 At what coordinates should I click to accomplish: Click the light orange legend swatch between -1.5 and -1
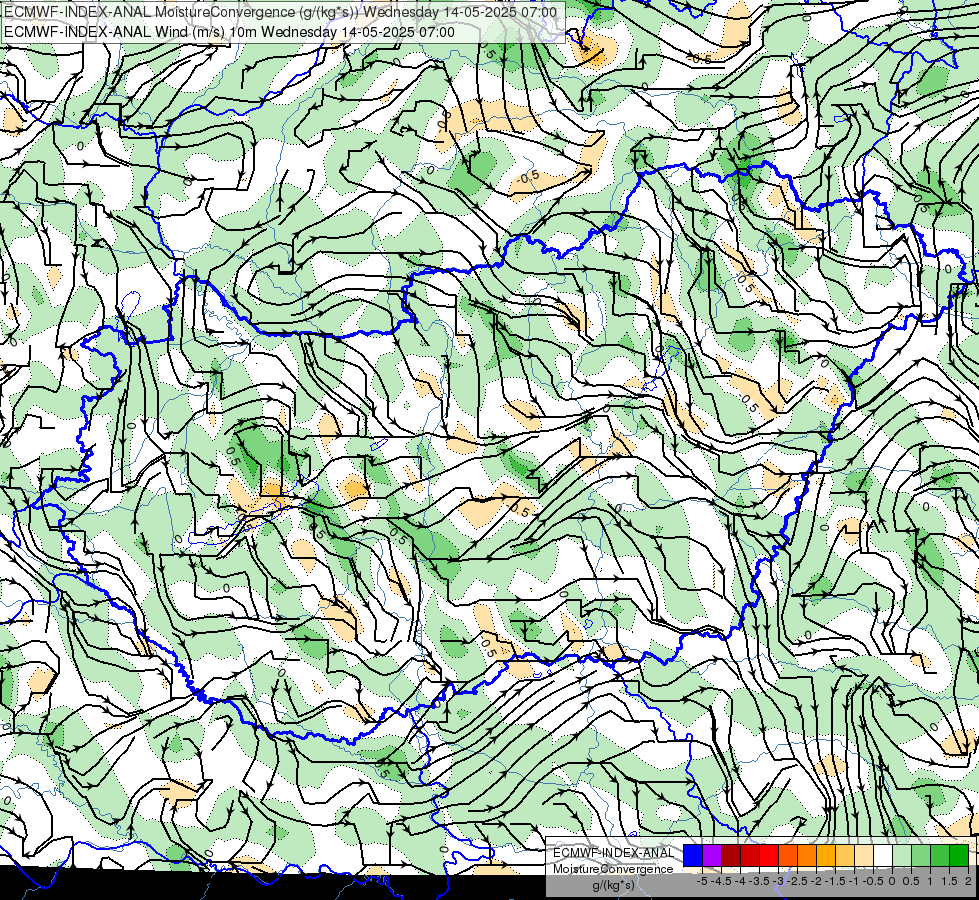point(845,856)
